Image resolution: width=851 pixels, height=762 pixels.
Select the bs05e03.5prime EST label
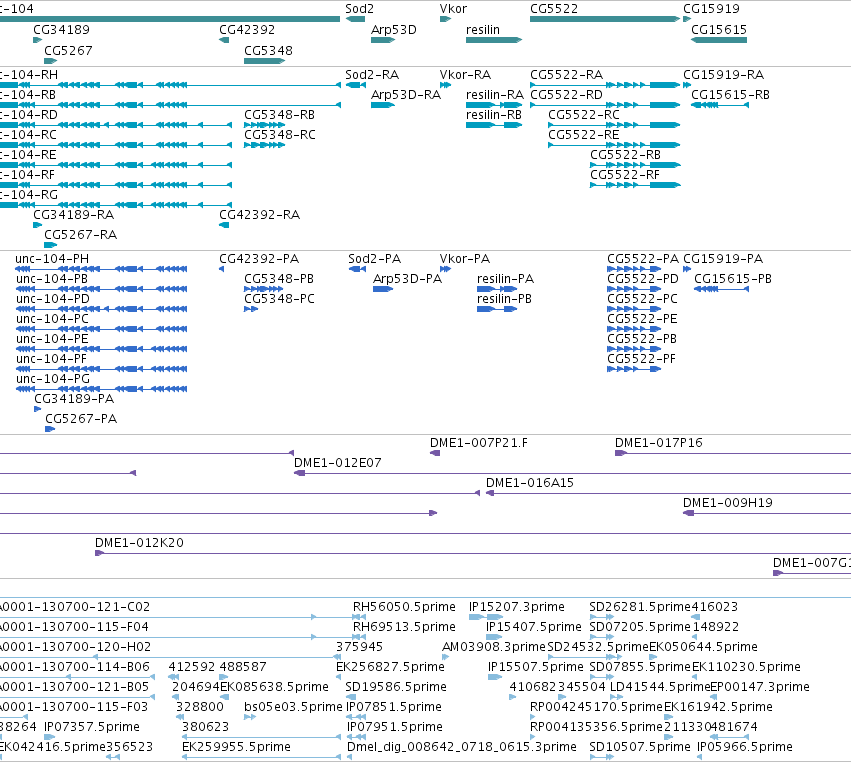tap(294, 707)
